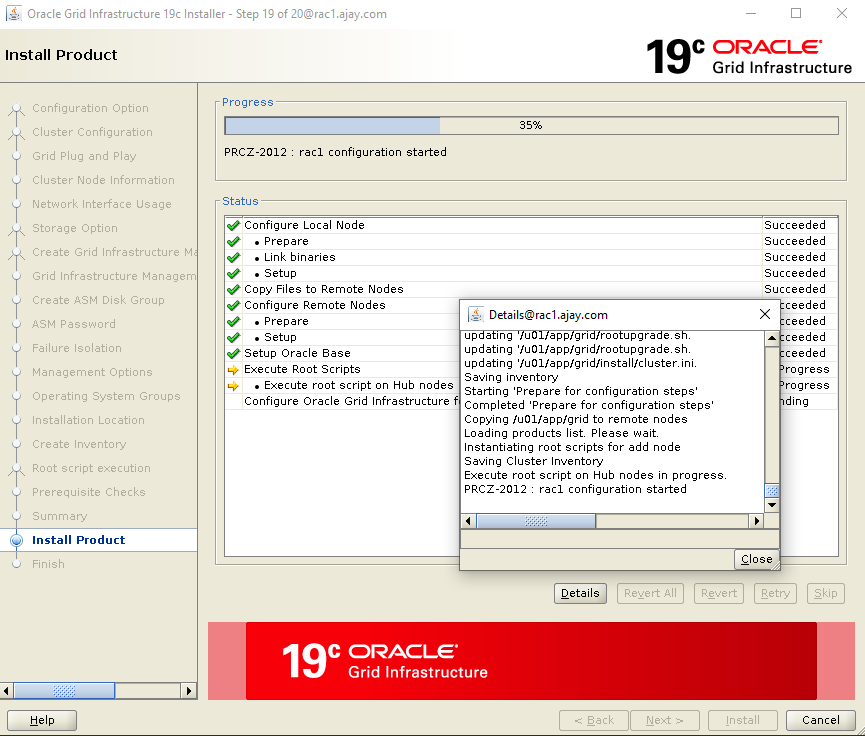Click green checkmark beside Configure Local Node
The image size is (865, 736).
click(x=233, y=225)
